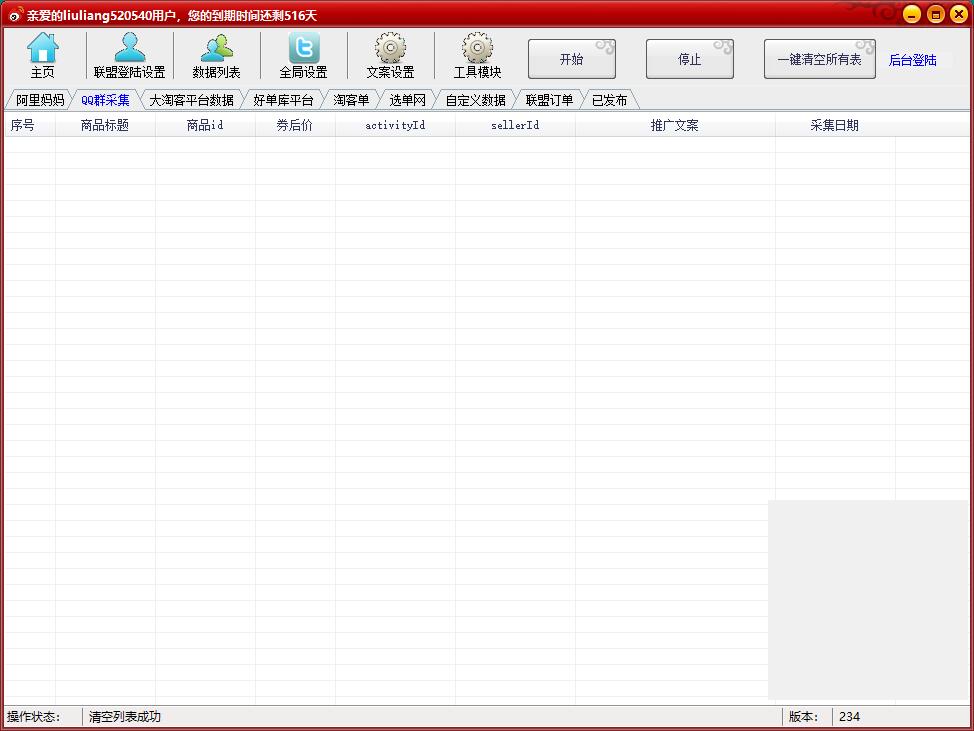Open the 后台登陆 link

(912, 60)
